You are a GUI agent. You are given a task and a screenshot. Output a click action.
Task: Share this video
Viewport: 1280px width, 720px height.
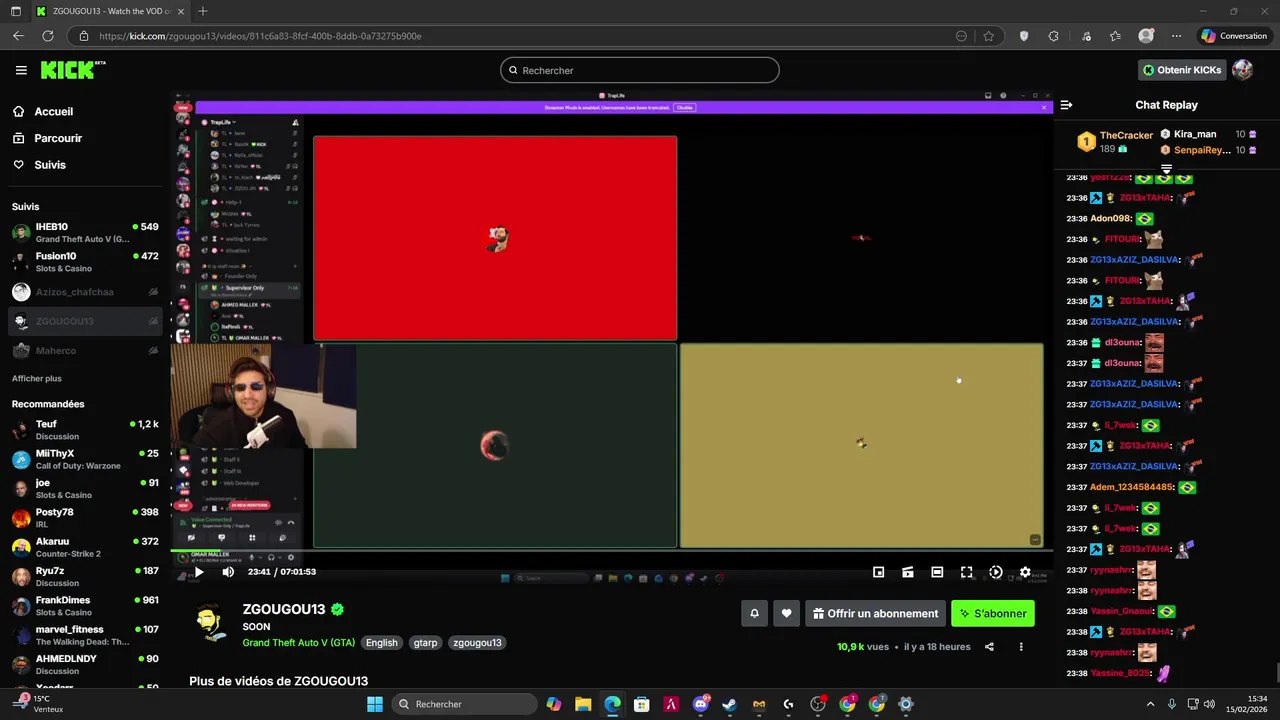tap(989, 647)
